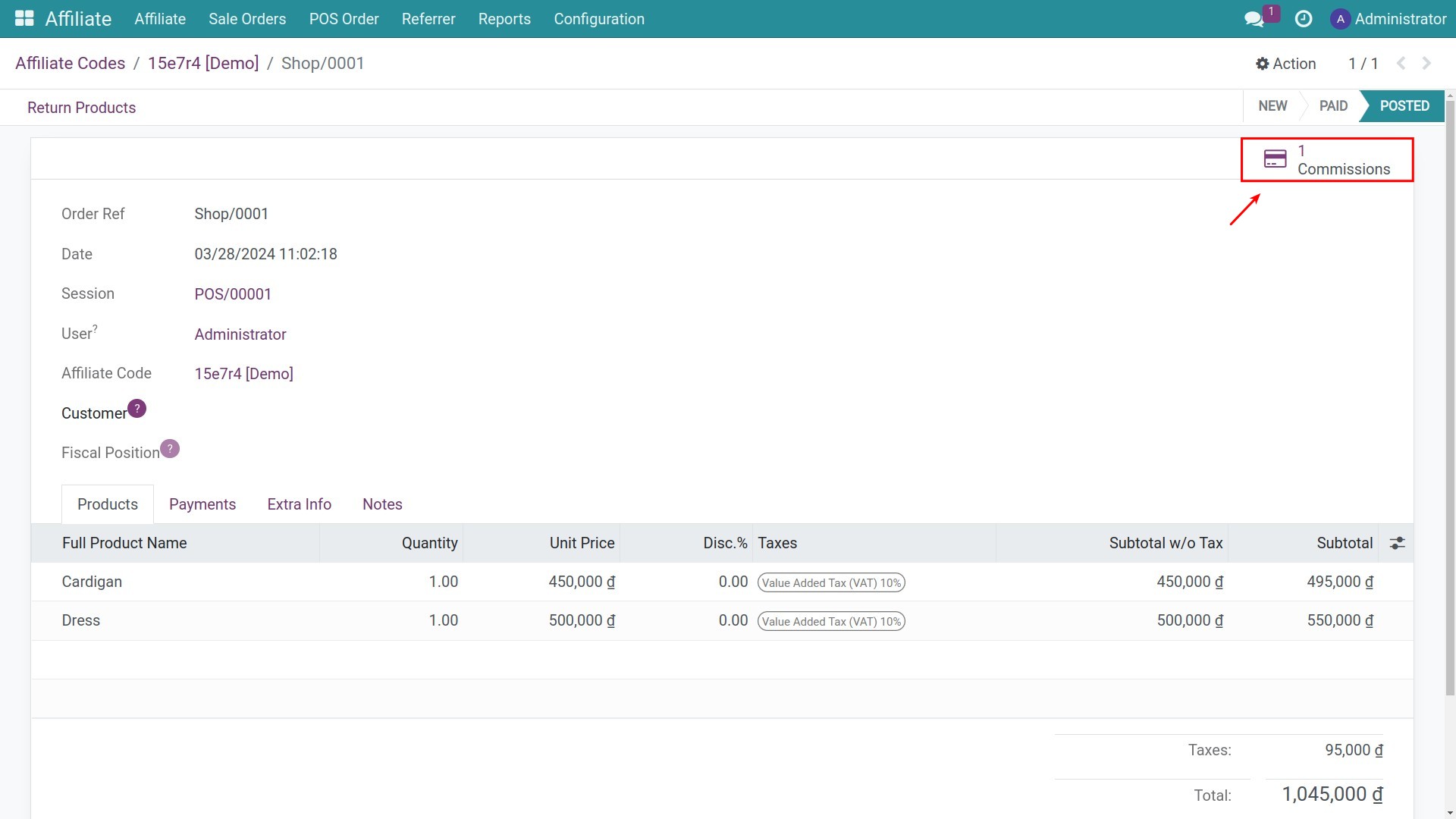Click the Customer field label
The image size is (1456, 819).
[94, 413]
